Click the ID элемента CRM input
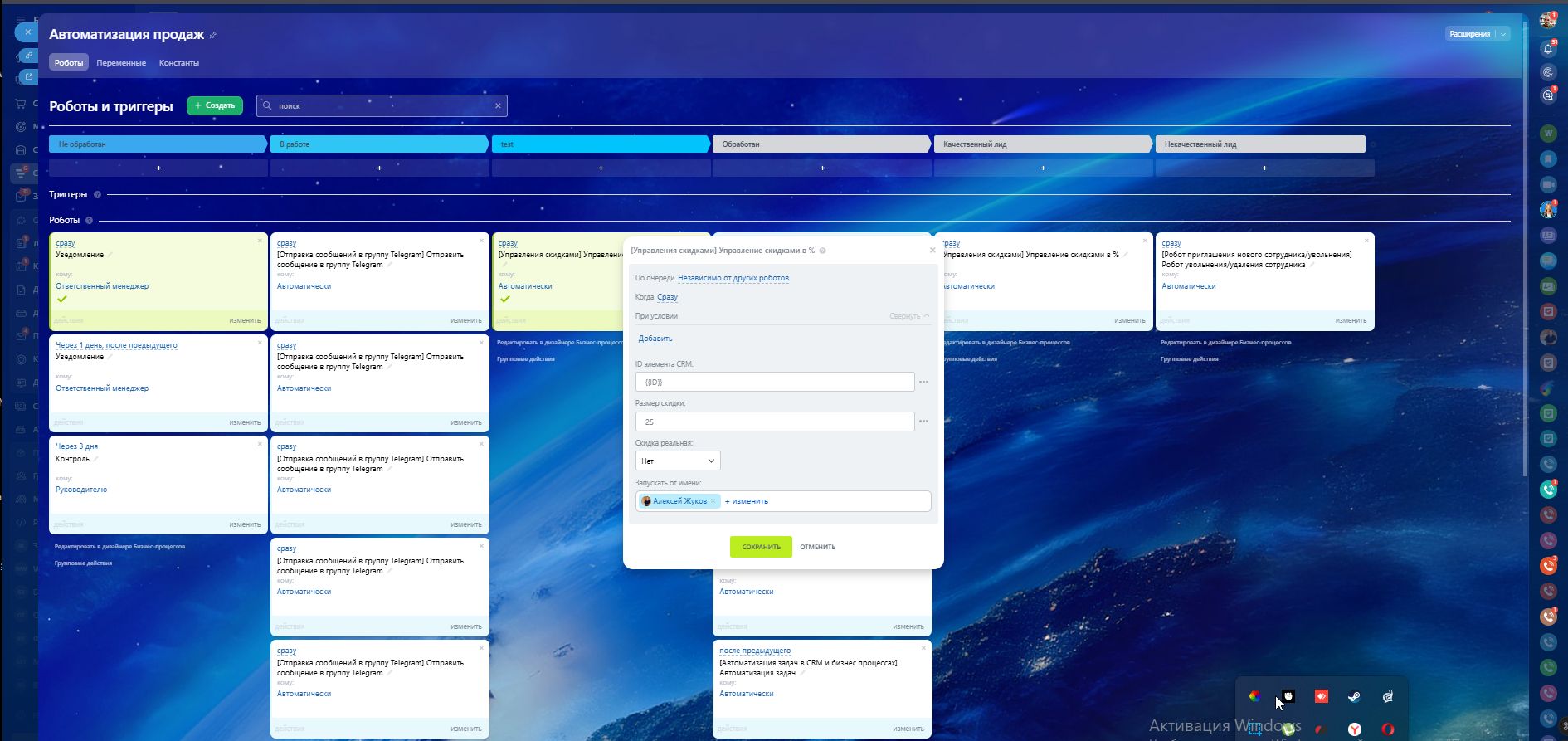This screenshot has width=1568, height=741. [775, 382]
